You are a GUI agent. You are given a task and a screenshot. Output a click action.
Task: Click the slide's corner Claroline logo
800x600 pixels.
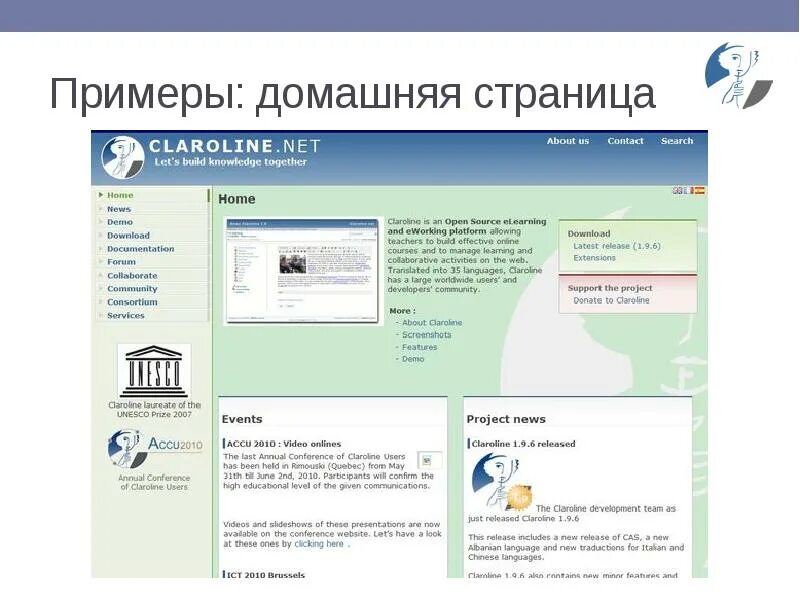click(x=738, y=75)
